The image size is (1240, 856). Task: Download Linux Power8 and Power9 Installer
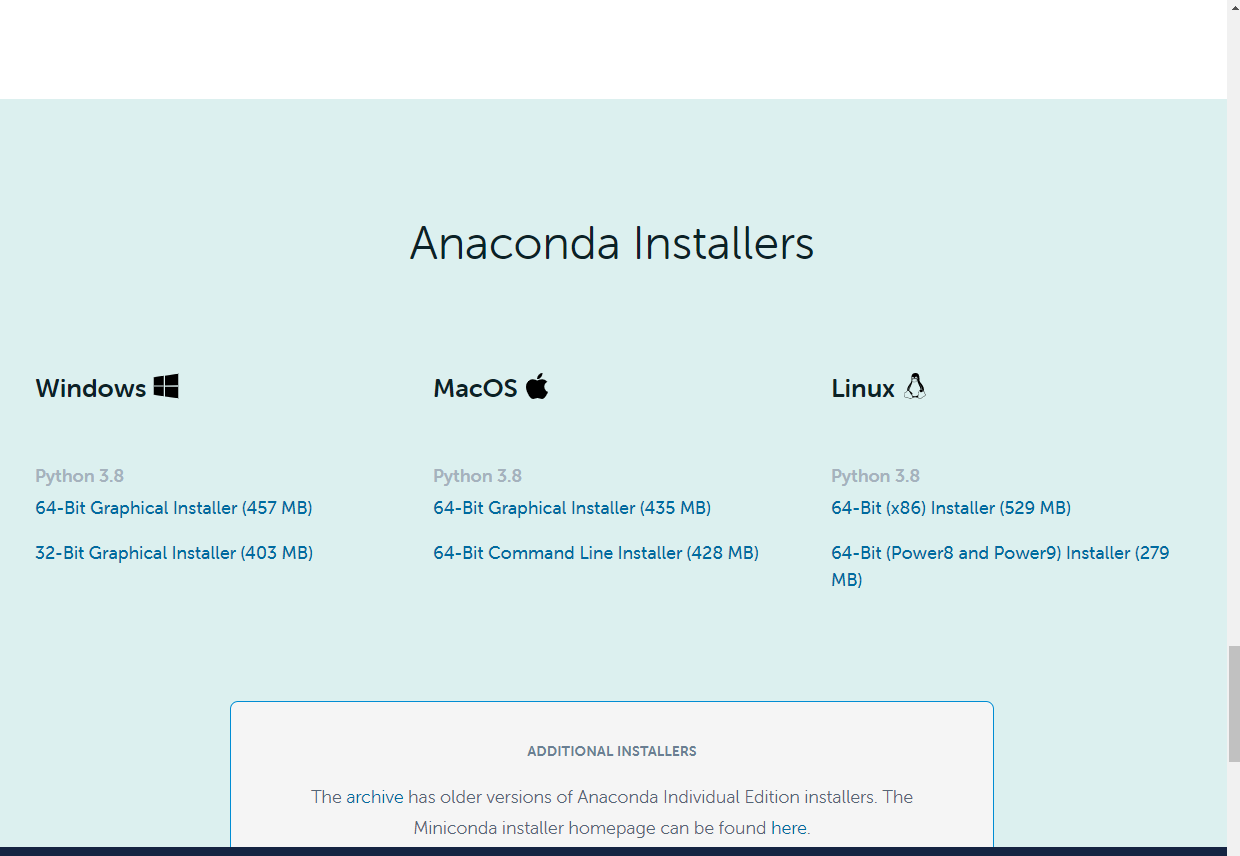[1000, 566]
